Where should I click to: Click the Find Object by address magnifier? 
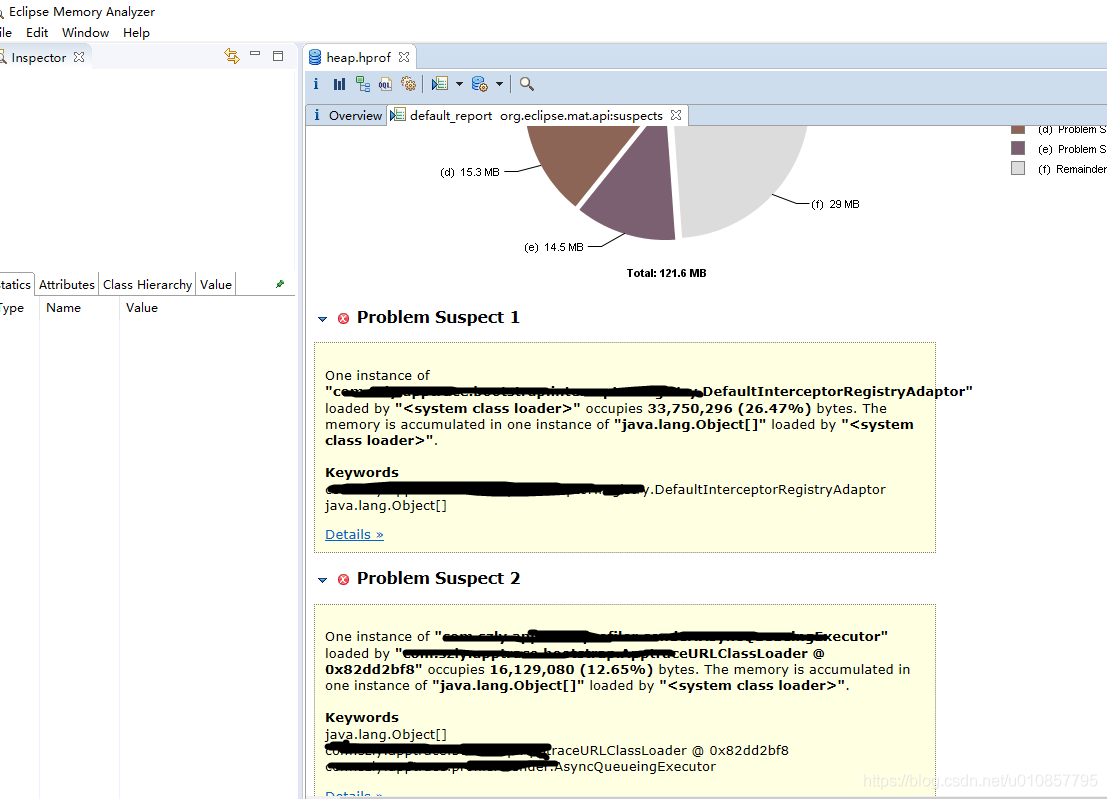(x=527, y=84)
